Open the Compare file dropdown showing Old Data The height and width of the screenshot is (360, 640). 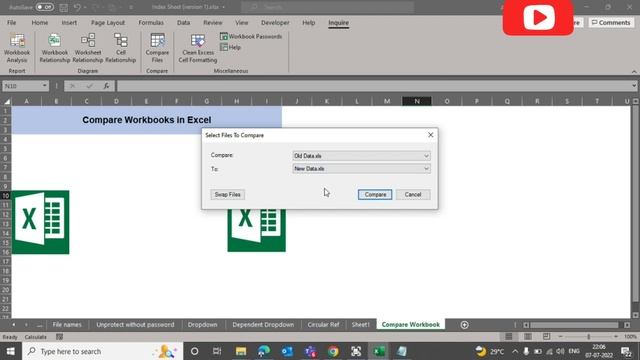point(361,156)
